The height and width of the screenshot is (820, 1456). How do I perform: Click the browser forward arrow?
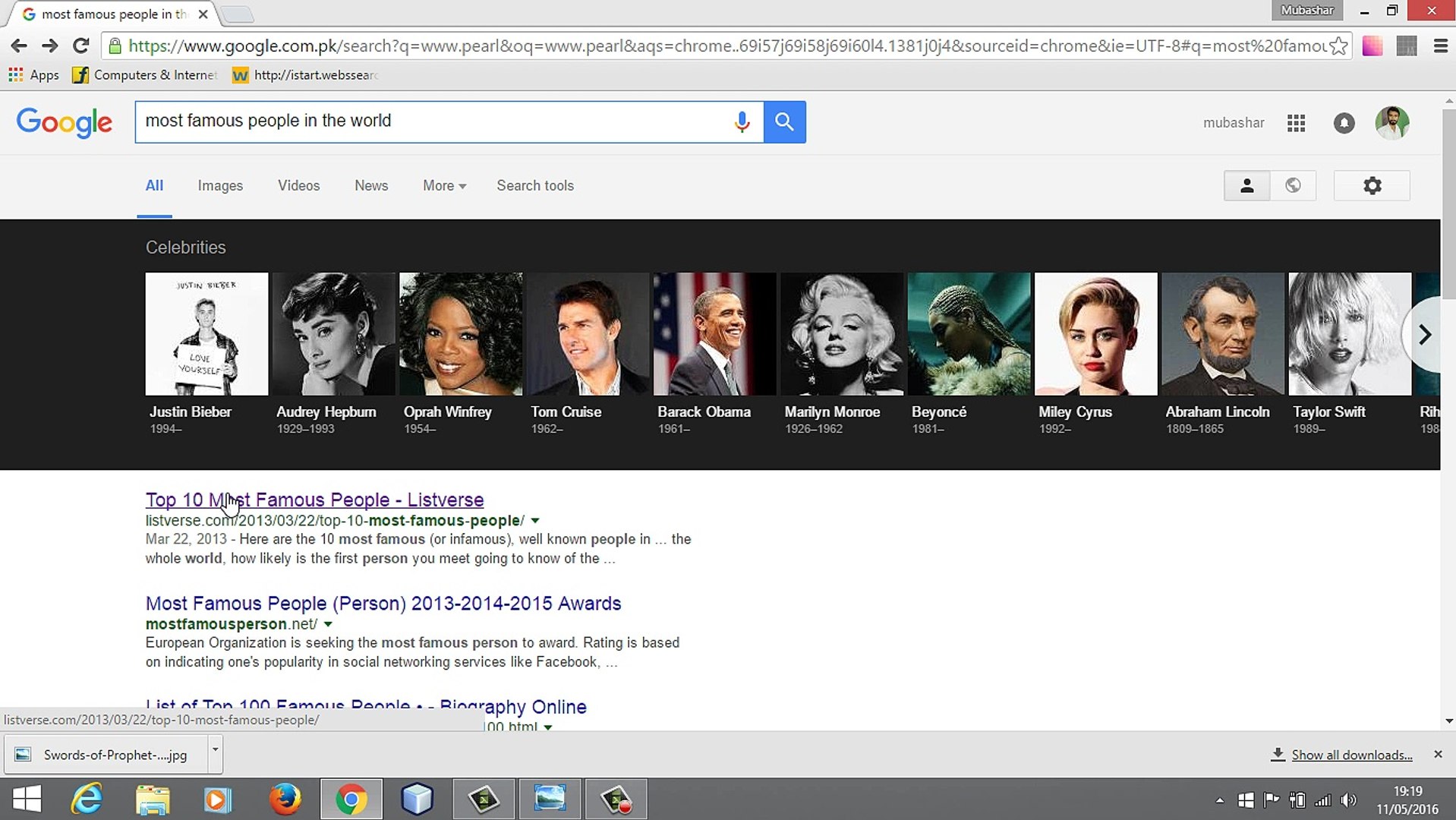(x=50, y=46)
